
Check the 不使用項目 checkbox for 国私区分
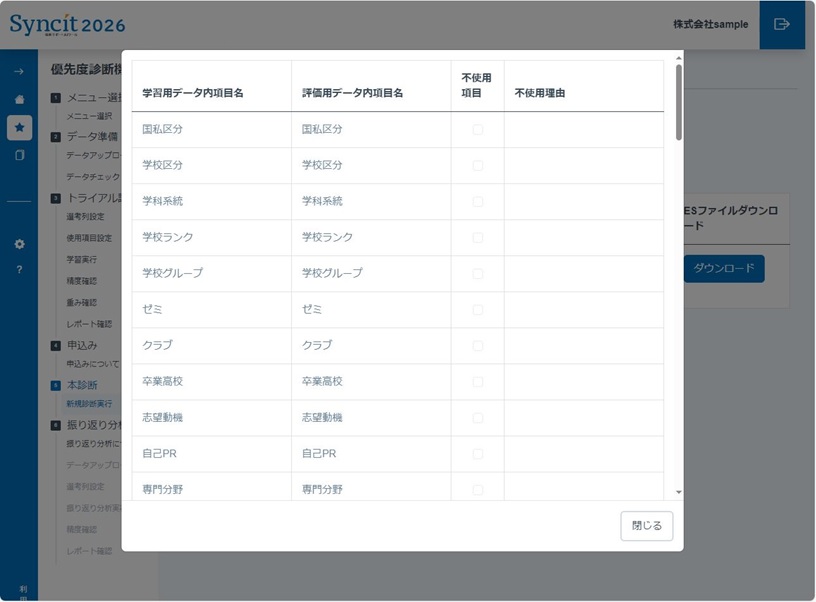pyautogui.click(x=478, y=127)
